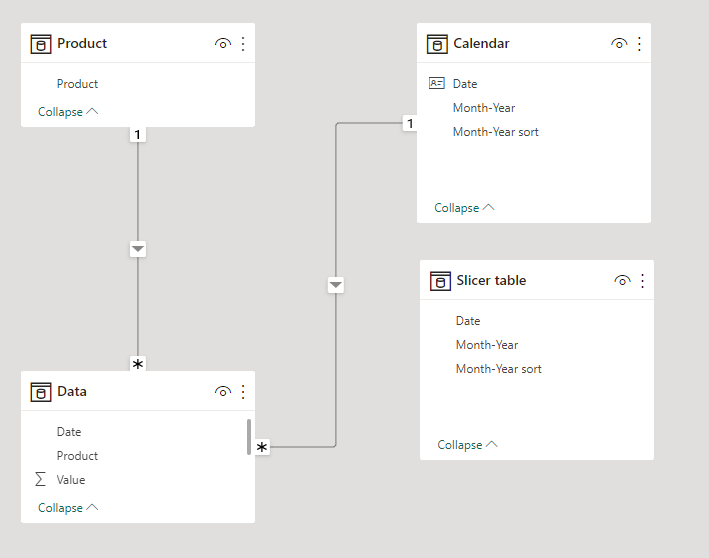Click the Slicer table title text
709x558 pixels.
[491, 280]
